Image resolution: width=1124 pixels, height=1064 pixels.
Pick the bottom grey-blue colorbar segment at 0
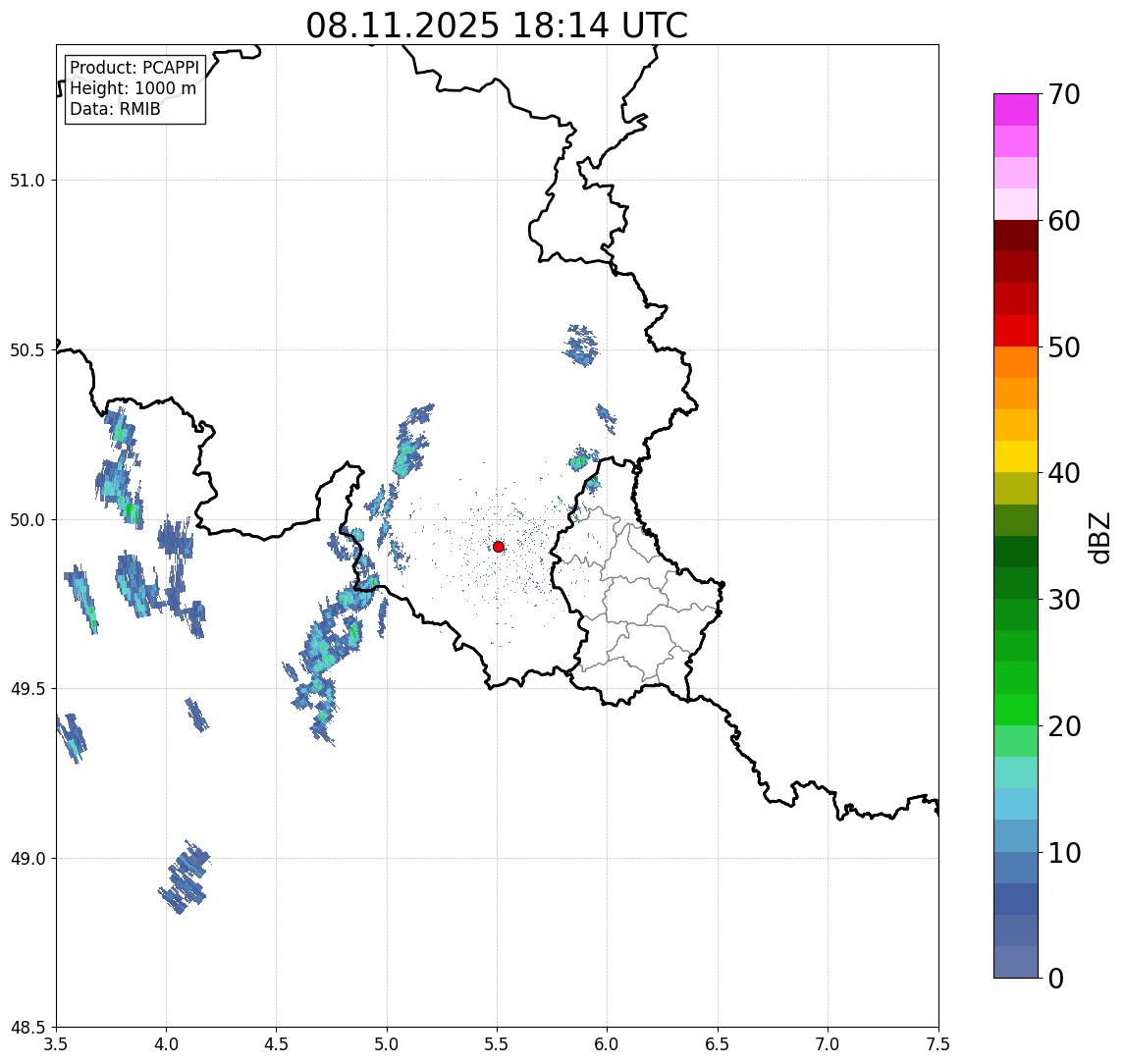click(x=1016, y=962)
